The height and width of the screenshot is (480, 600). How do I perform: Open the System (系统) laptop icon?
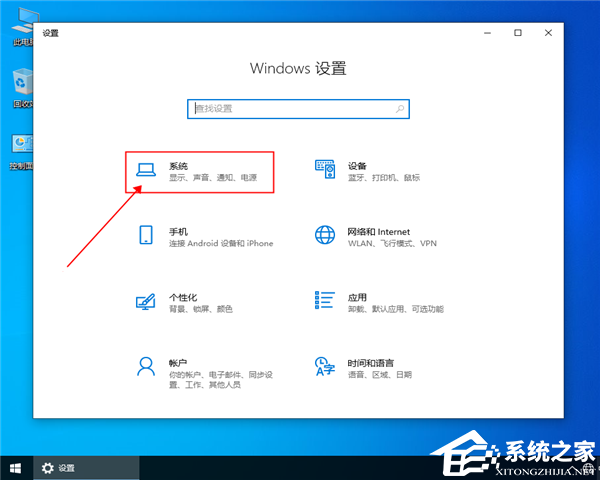click(146, 170)
